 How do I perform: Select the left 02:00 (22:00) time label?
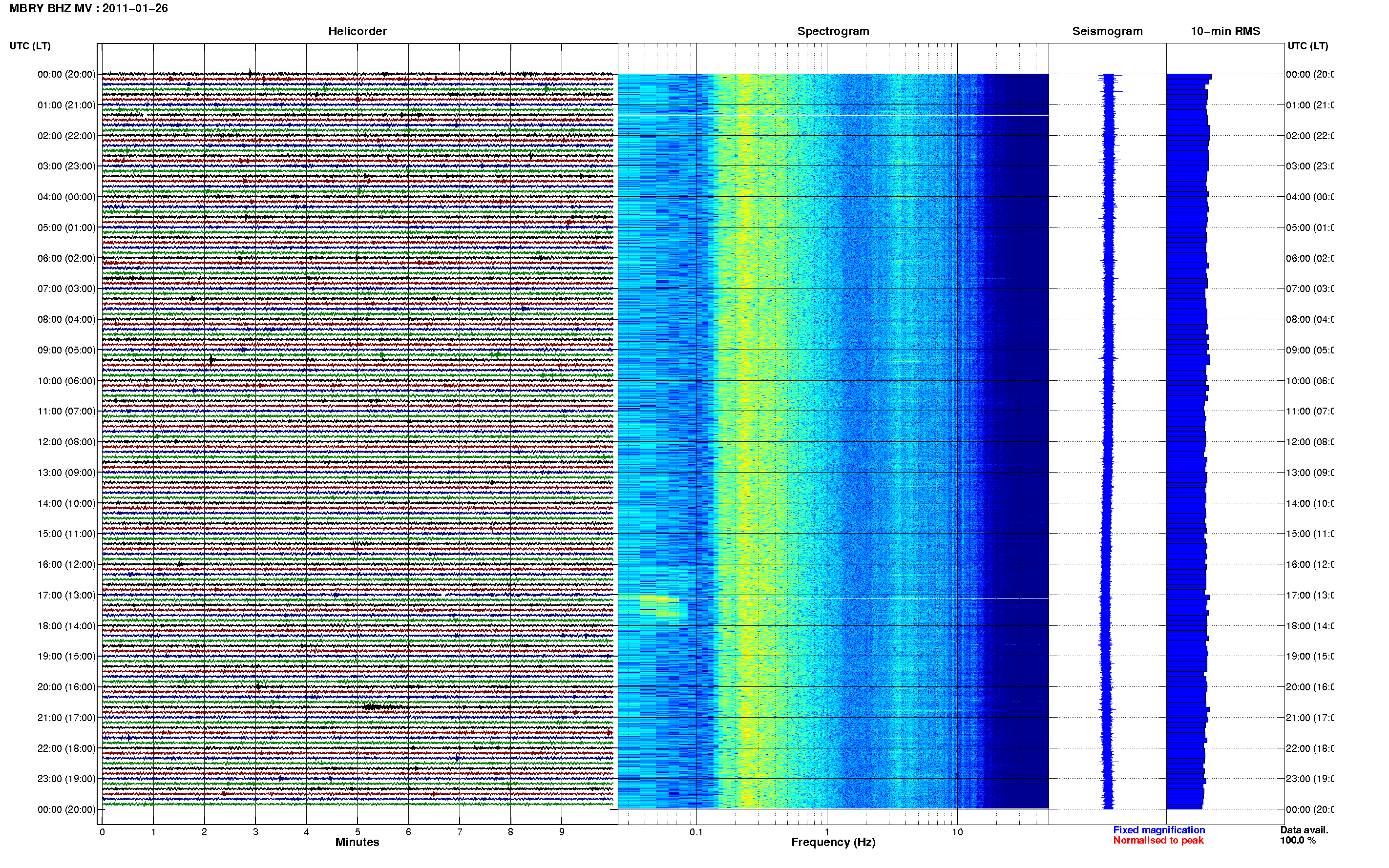coord(66,136)
